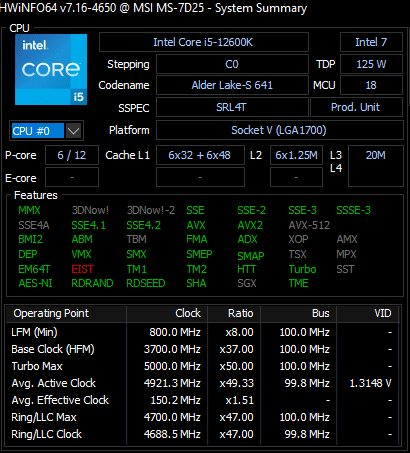
Task: Click the MCU value 18
Action: coord(371,85)
